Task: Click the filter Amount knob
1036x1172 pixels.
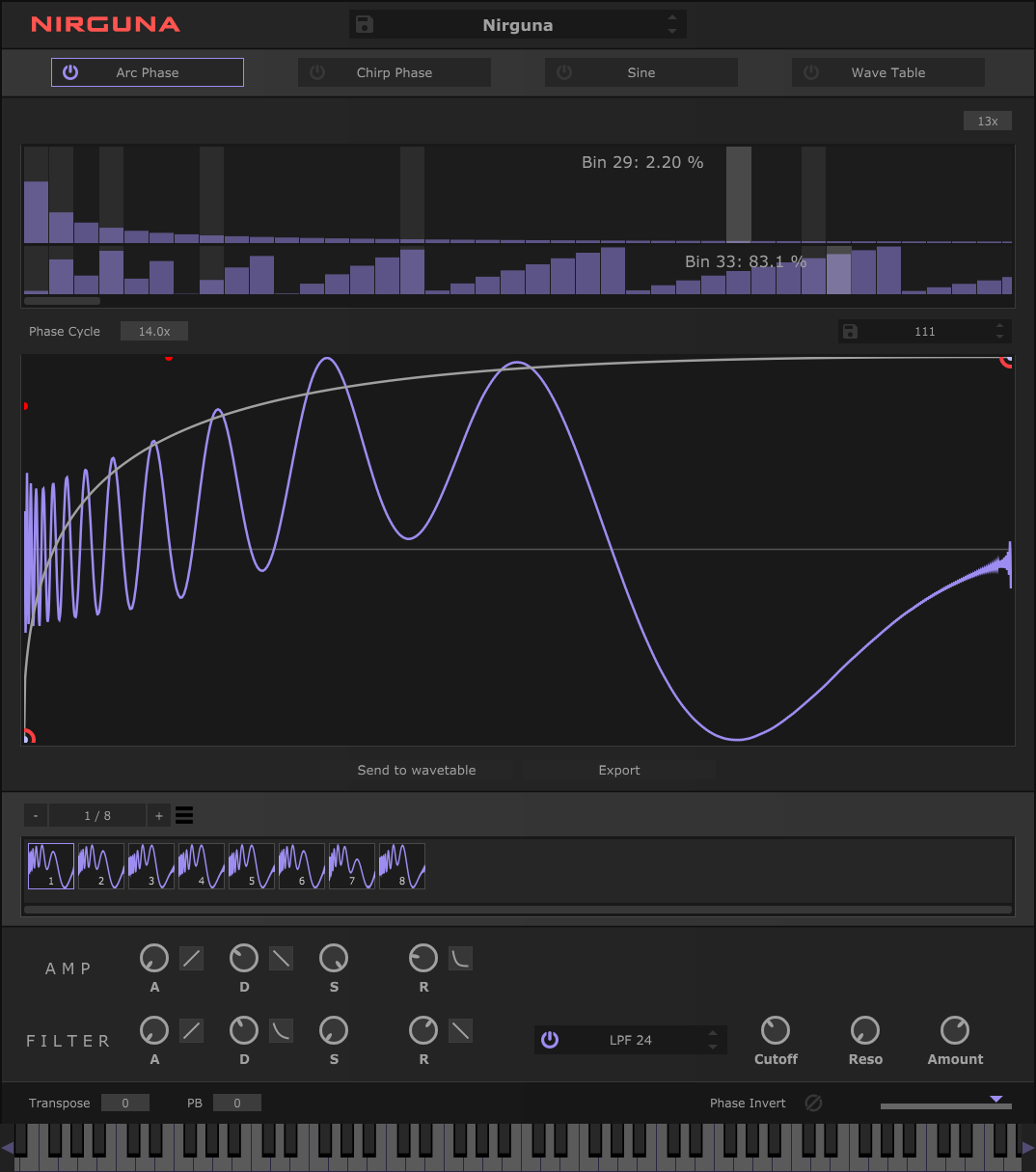Action: [x=955, y=1030]
